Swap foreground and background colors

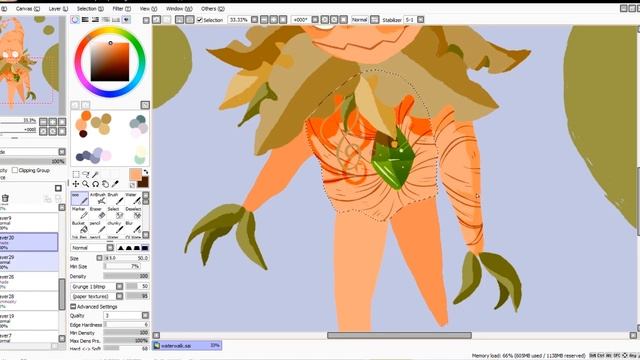coord(146,172)
